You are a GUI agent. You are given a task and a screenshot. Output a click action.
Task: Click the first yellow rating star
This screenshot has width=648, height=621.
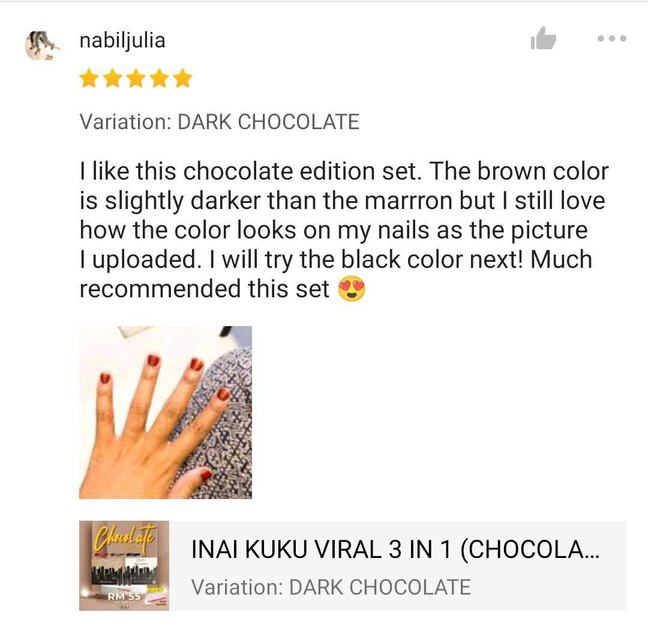coord(89,79)
